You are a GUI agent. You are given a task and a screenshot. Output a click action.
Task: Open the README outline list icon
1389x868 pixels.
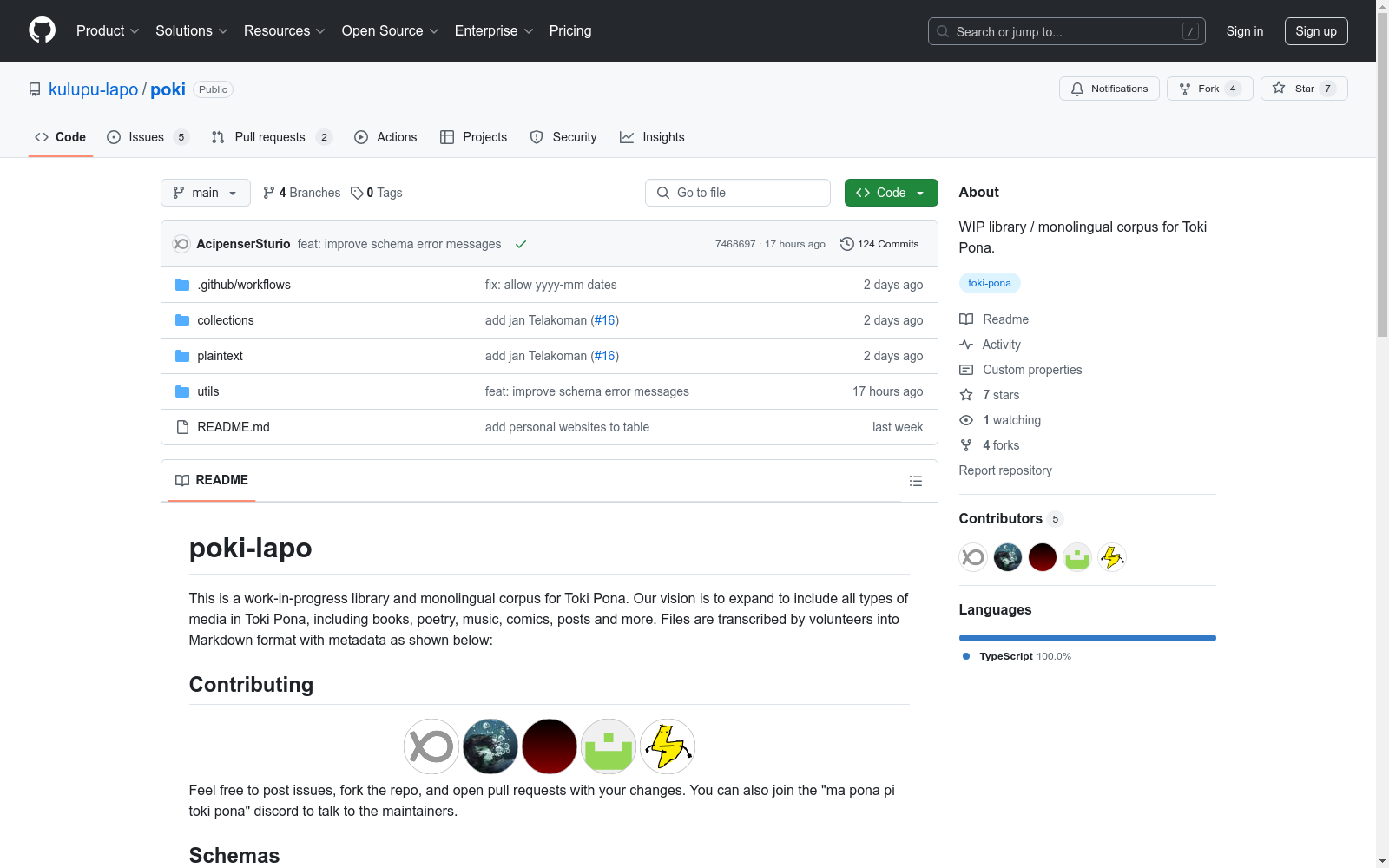[x=915, y=481]
